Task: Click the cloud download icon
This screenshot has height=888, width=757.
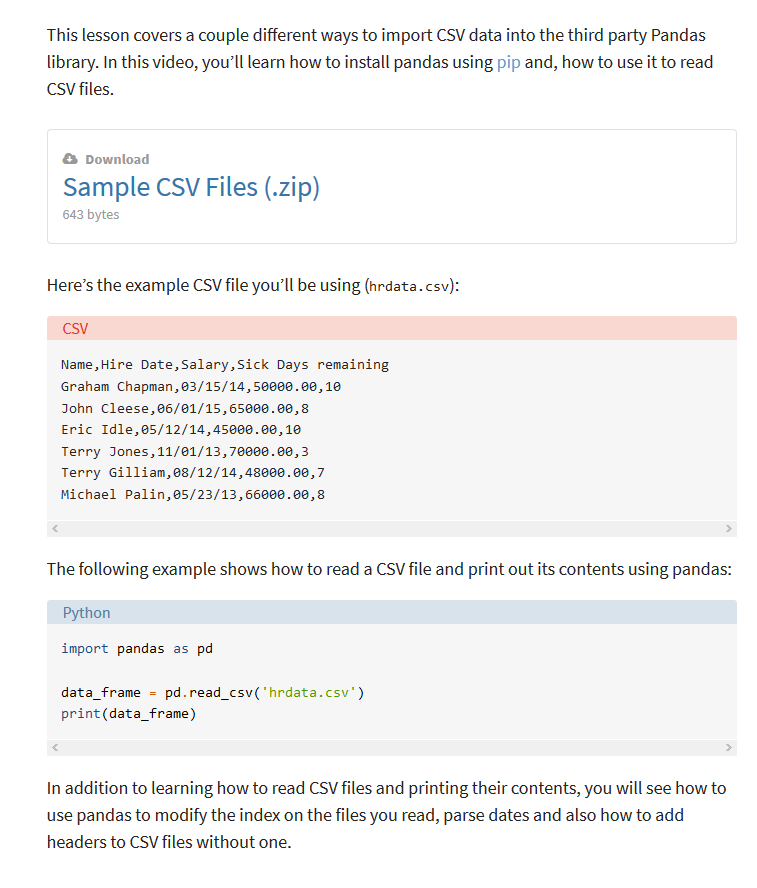Action: pos(70,159)
